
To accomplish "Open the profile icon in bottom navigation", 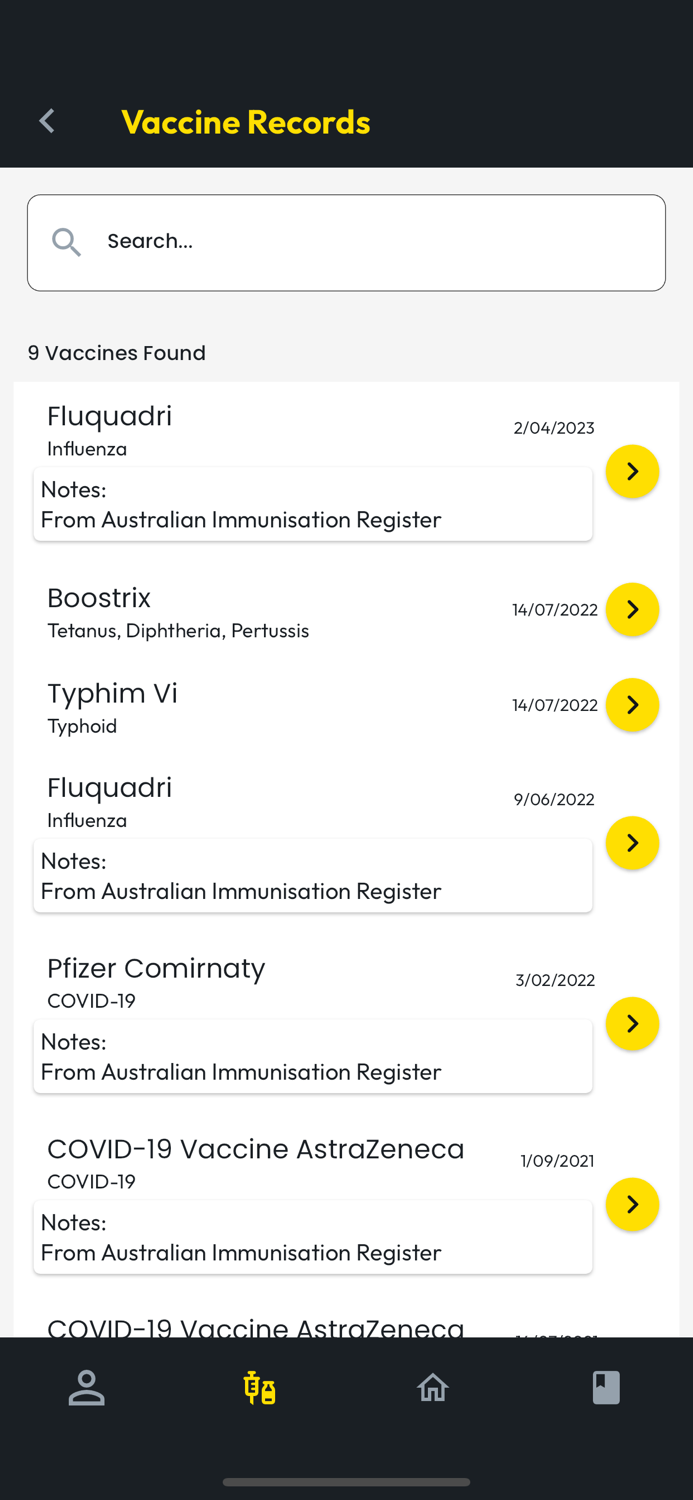I will pyautogui.click(x=86, y=1388).
